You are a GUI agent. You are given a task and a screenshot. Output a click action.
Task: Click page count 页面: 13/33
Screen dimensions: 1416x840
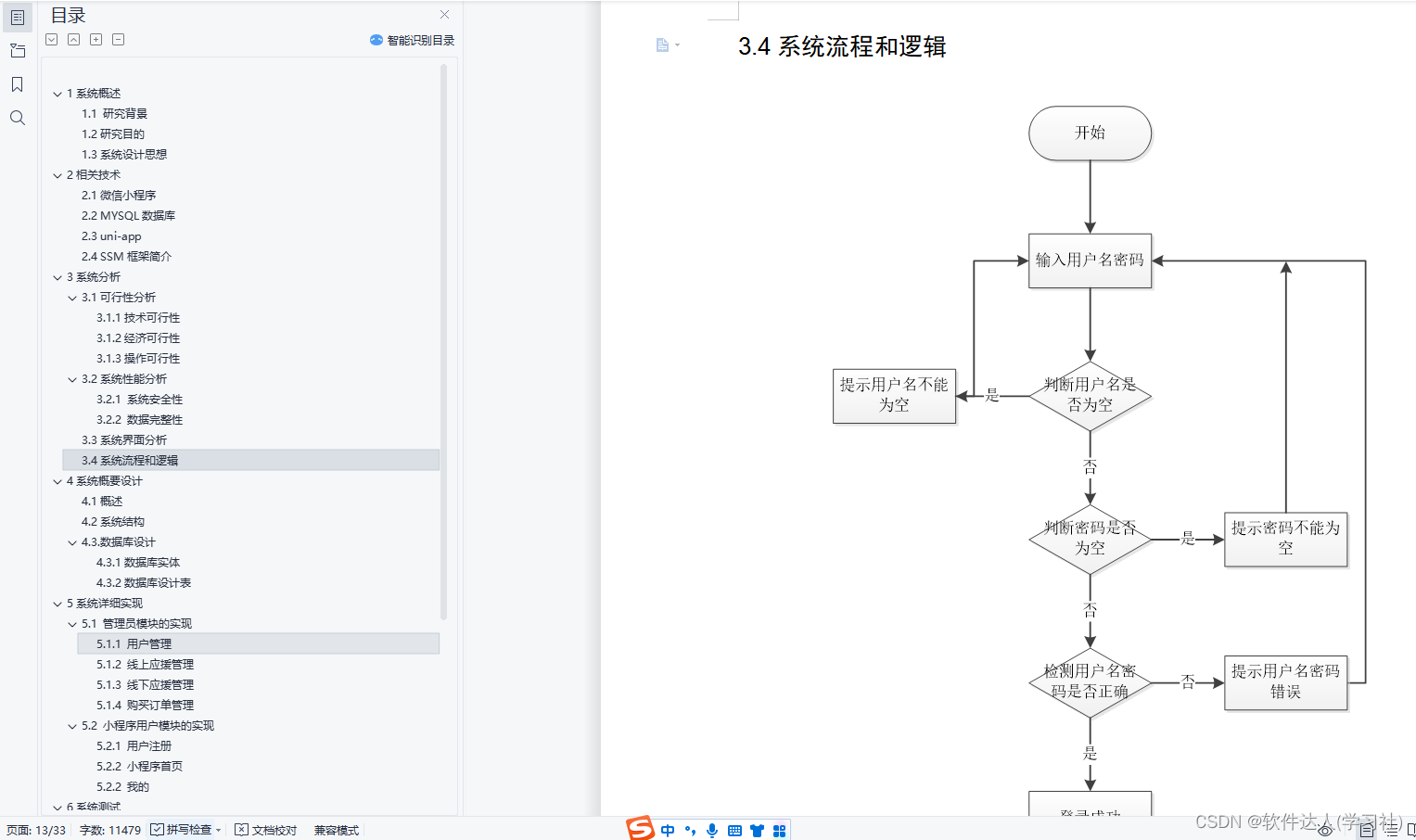pos(36,830)
